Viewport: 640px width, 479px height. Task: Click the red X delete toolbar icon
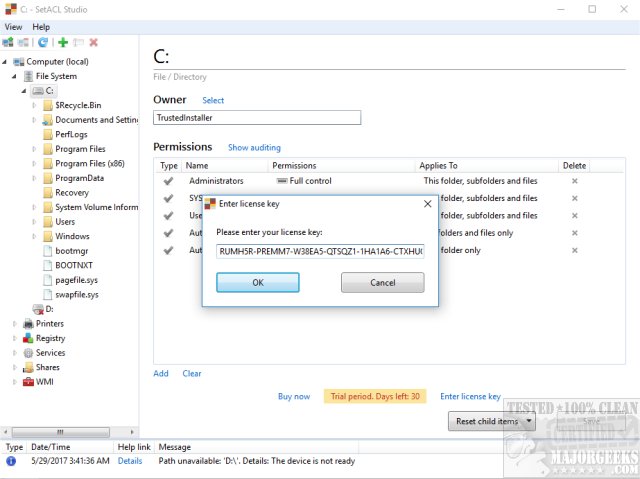click(93, 42)
